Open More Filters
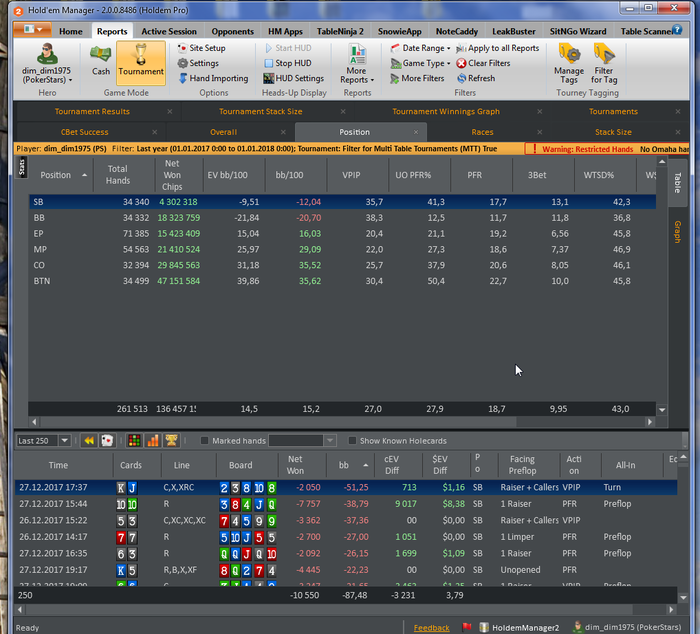700x634 pixels. pos(417,78)
